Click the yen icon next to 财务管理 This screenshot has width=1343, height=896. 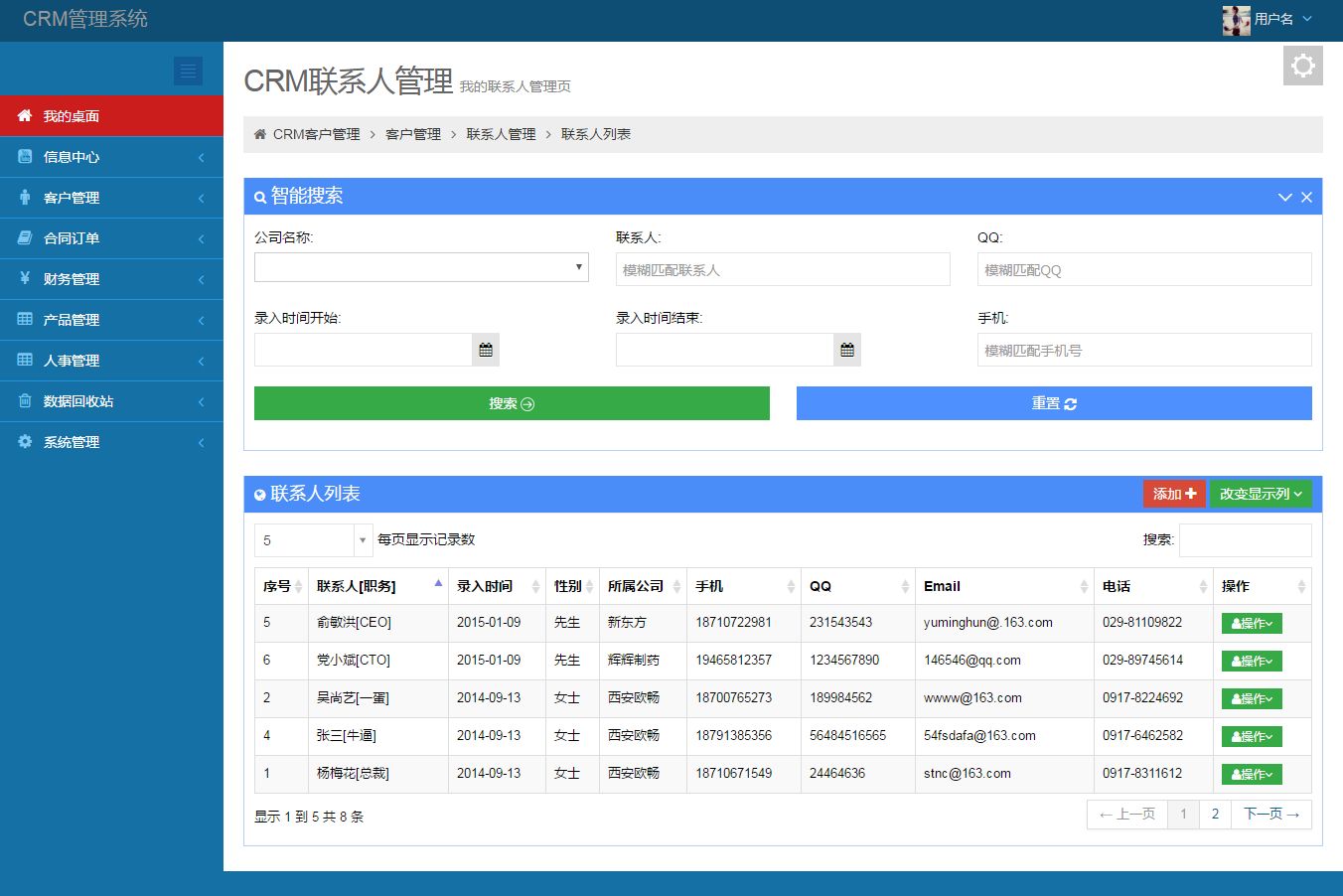click(x=25, y=278)
